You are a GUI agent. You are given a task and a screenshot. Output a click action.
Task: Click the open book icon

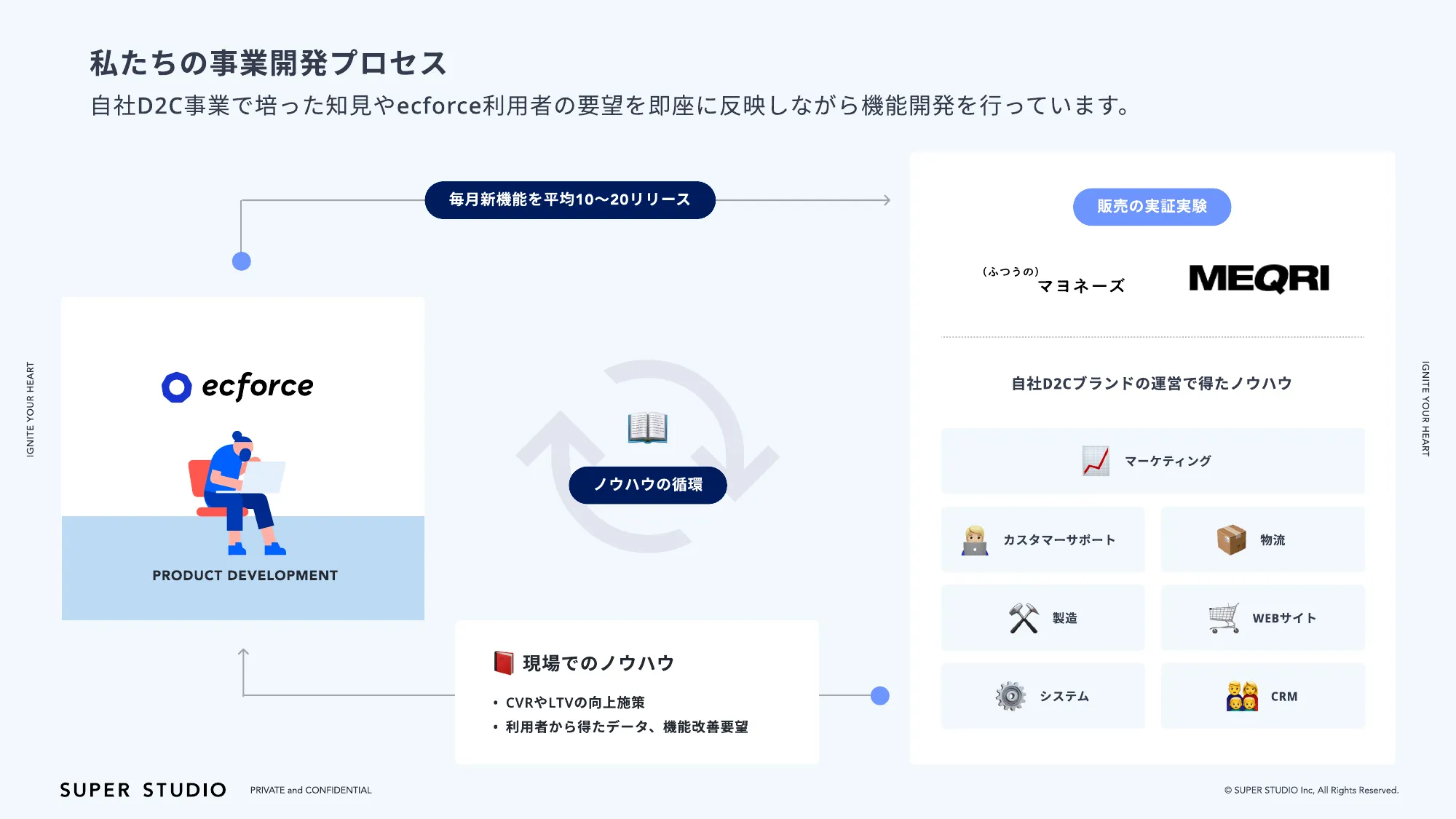(x=647, y=427)
